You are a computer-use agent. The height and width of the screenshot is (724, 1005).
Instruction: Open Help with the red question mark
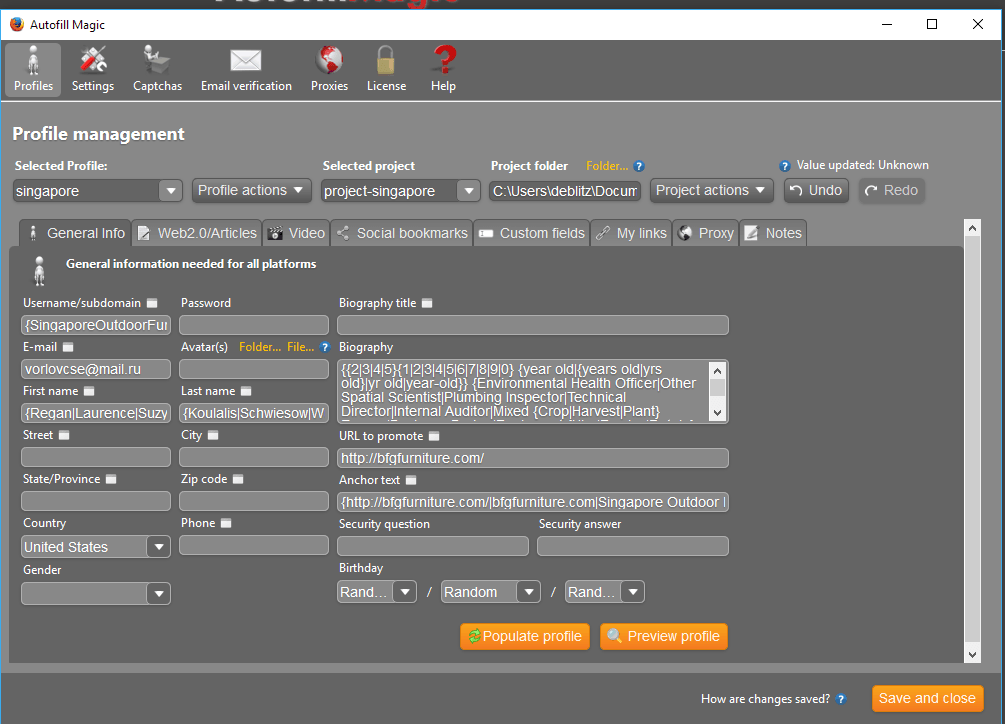coord(443,70)
